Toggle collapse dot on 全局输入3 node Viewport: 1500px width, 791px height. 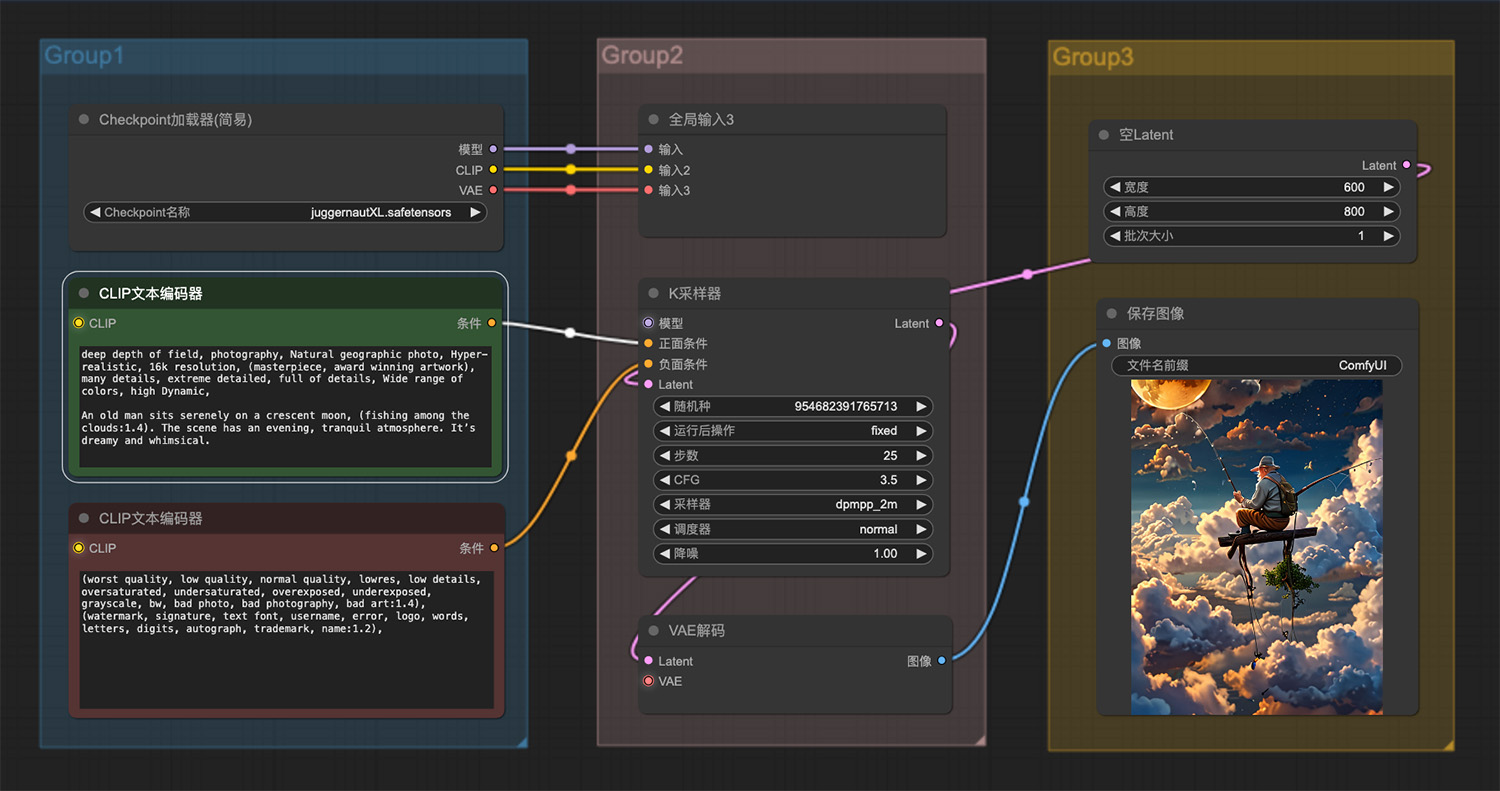click(654, 120)
